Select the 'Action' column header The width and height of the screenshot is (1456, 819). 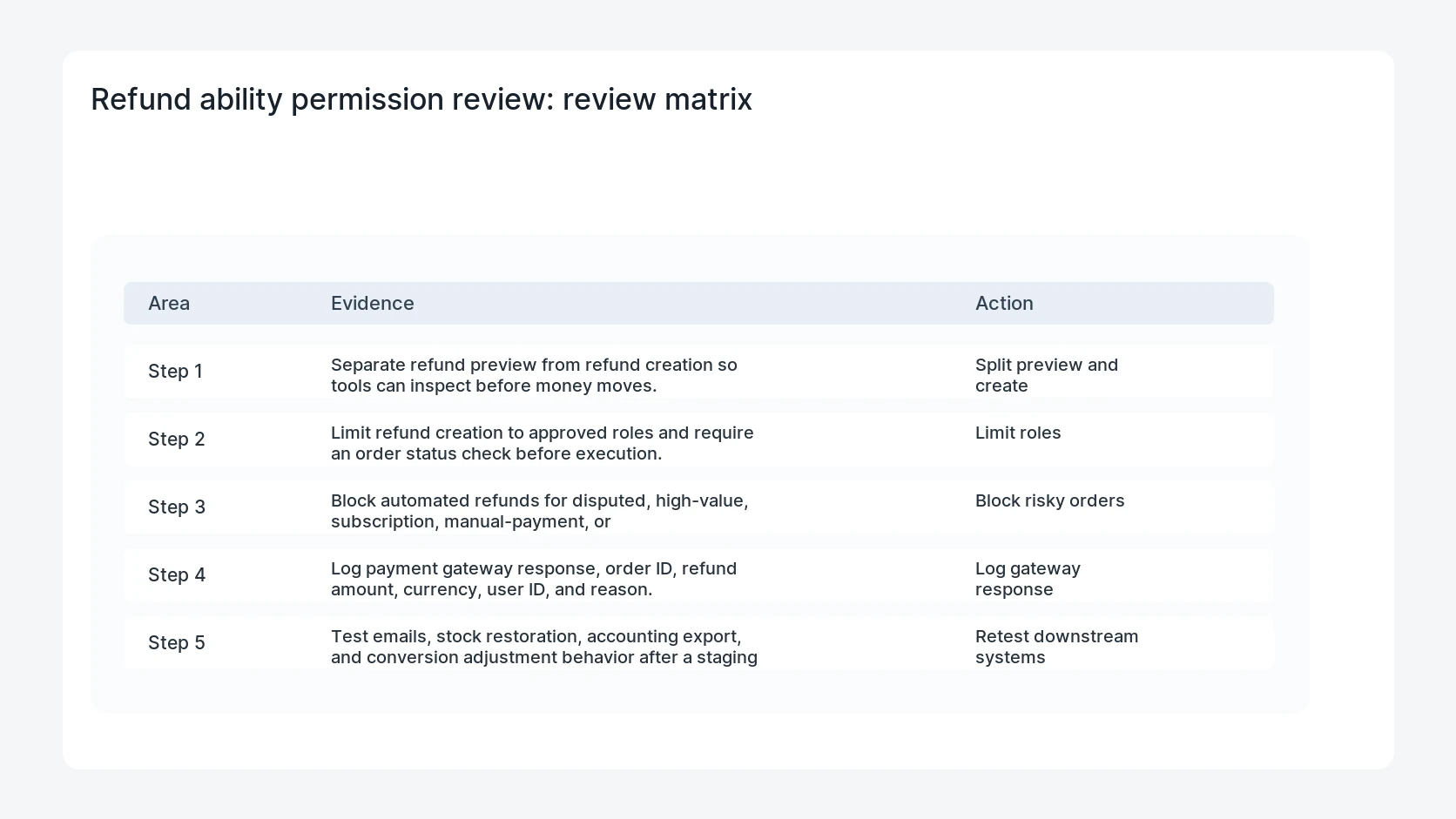pyautogui.click(x=1004, y=303)
